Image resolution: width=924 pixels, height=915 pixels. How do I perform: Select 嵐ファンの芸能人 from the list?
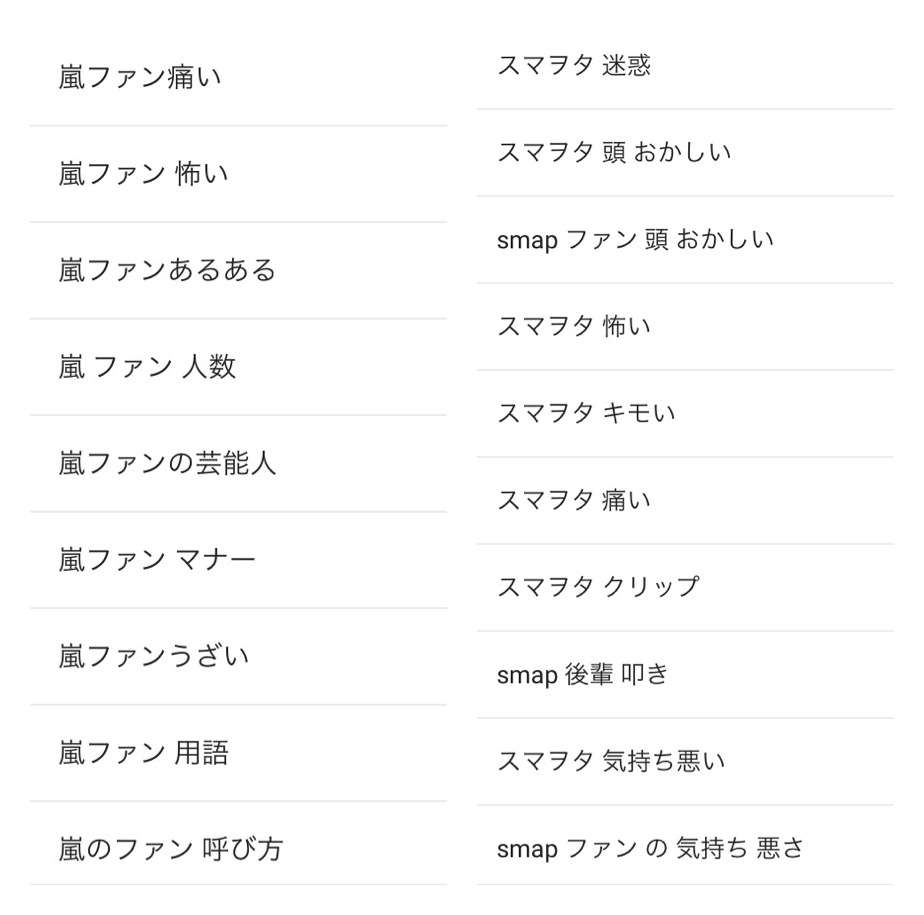(238, 464)
